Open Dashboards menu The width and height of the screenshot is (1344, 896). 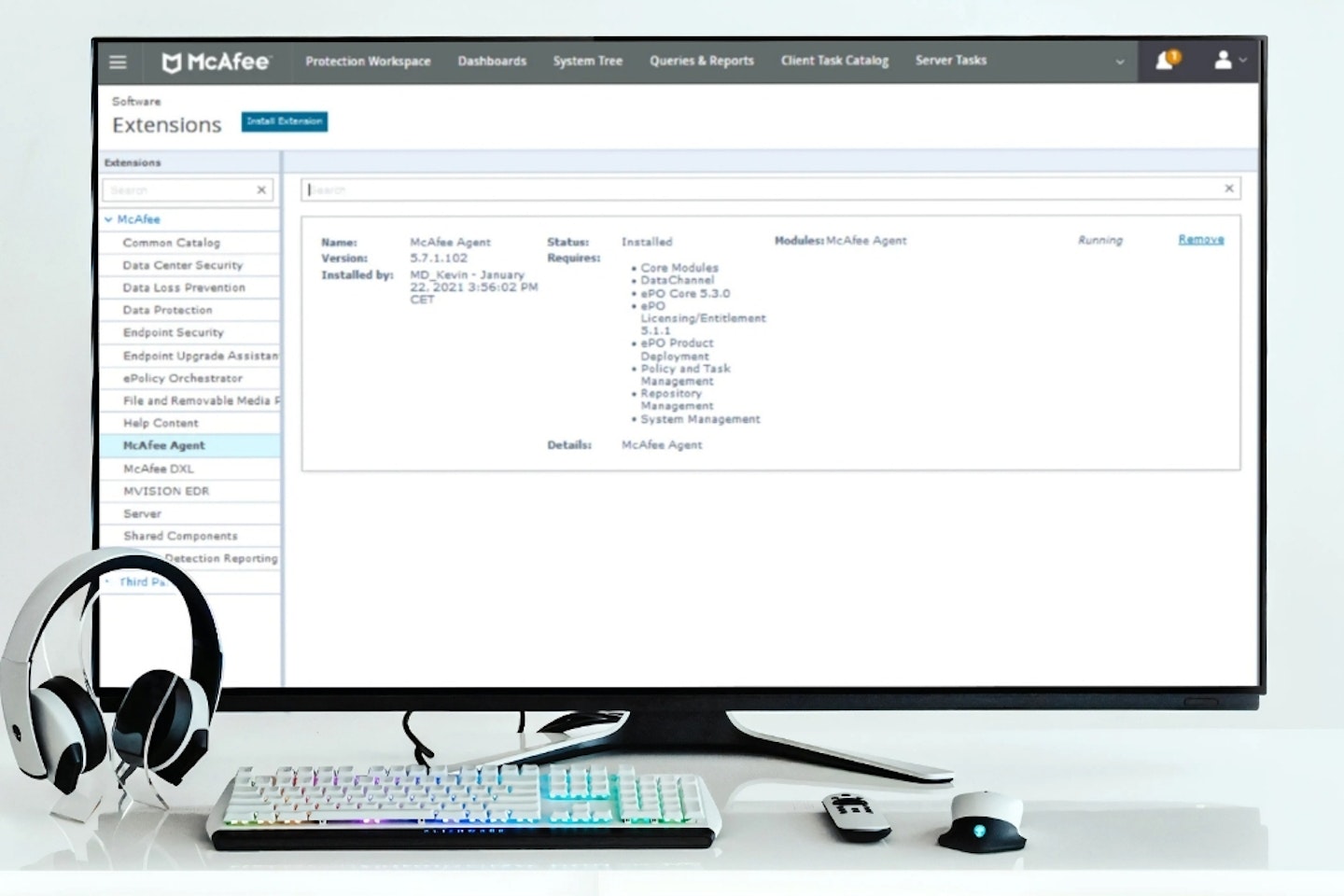[x=492, y=61]
